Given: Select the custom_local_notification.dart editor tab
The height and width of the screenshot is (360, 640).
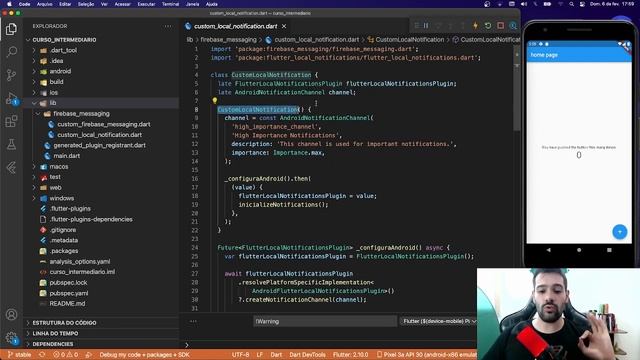Looking at the screenshot, I should tap(236, 26).
